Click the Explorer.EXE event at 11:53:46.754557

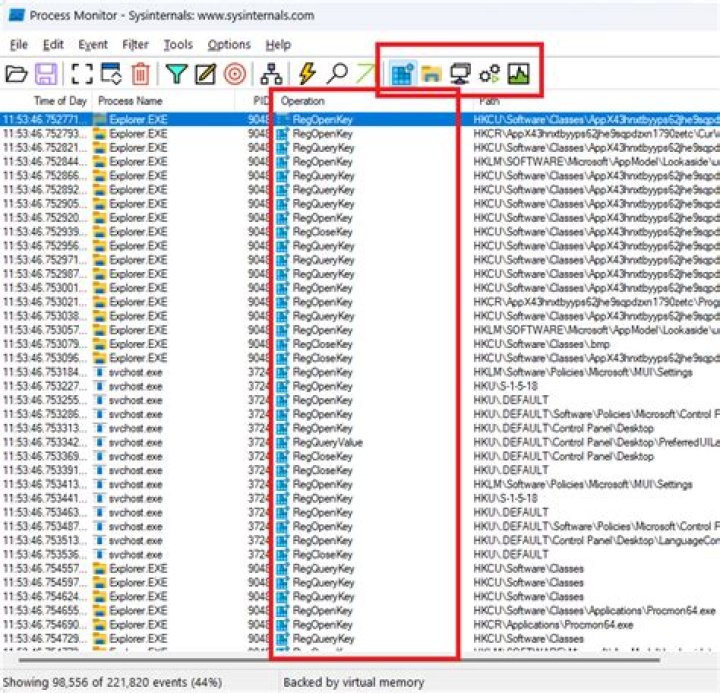360,569
